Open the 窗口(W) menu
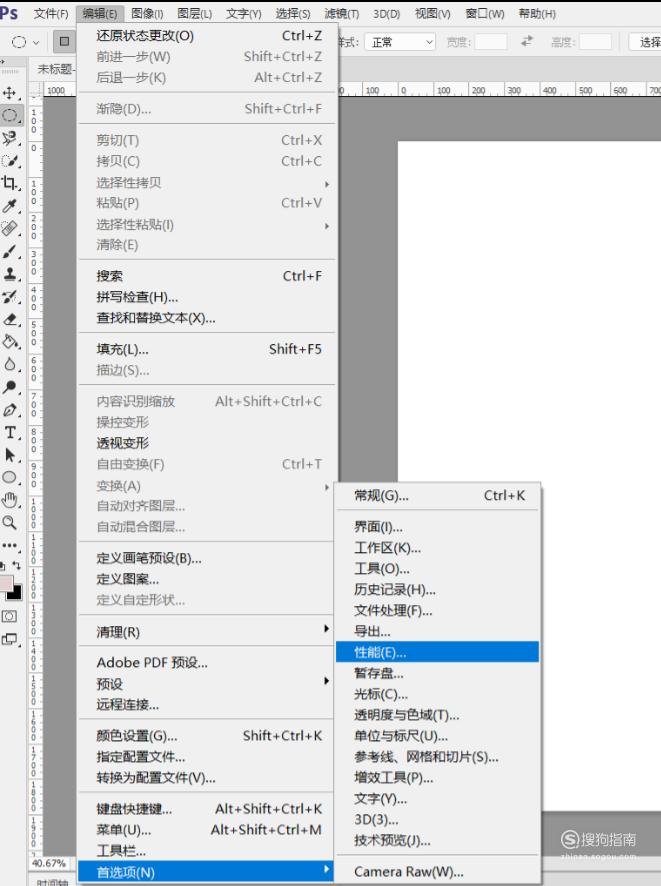This screenshot has width=661, height=886. pos(485,14)
